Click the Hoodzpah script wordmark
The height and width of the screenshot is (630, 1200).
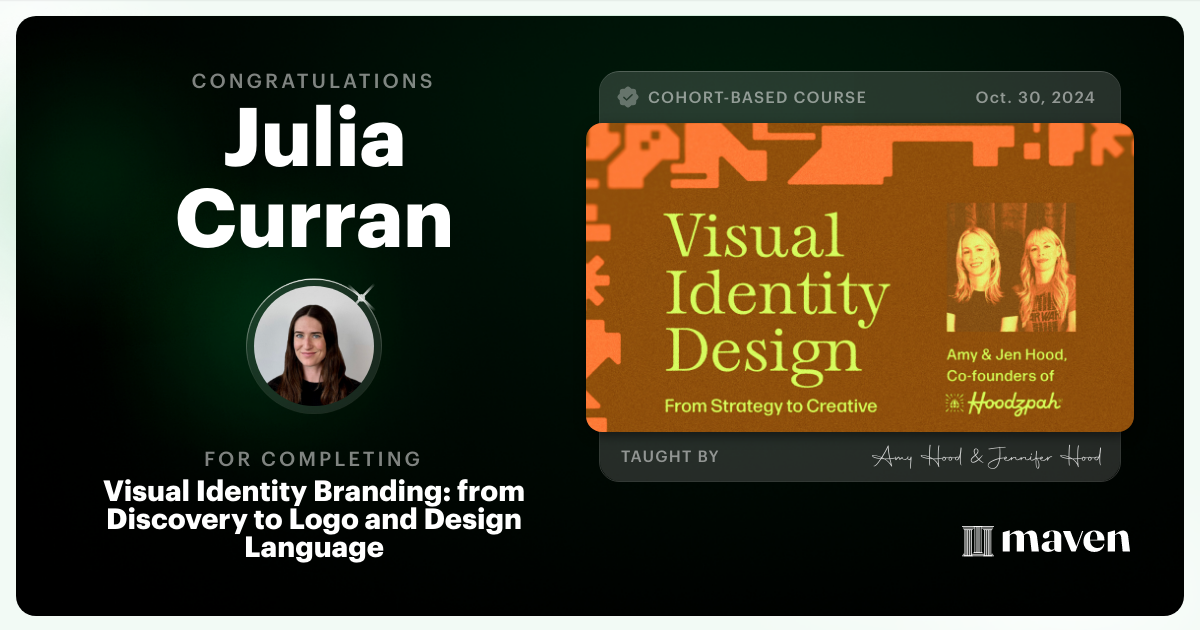pos(1015,403)
